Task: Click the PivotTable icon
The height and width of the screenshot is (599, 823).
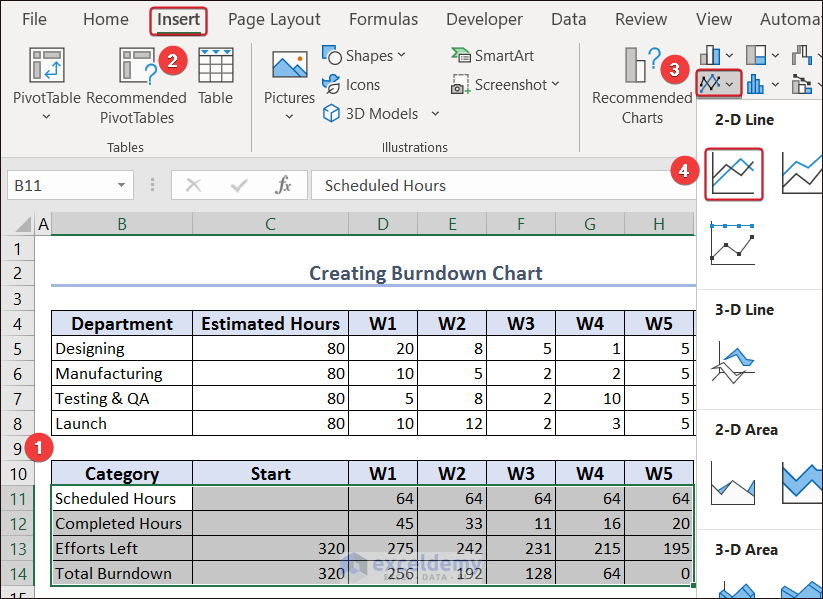Action: (x=46, y=66)
